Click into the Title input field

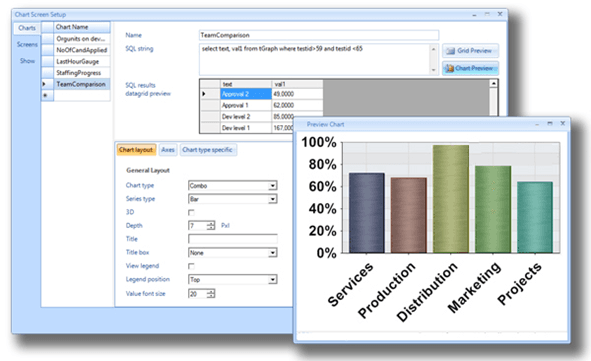(x=233, y=239)
